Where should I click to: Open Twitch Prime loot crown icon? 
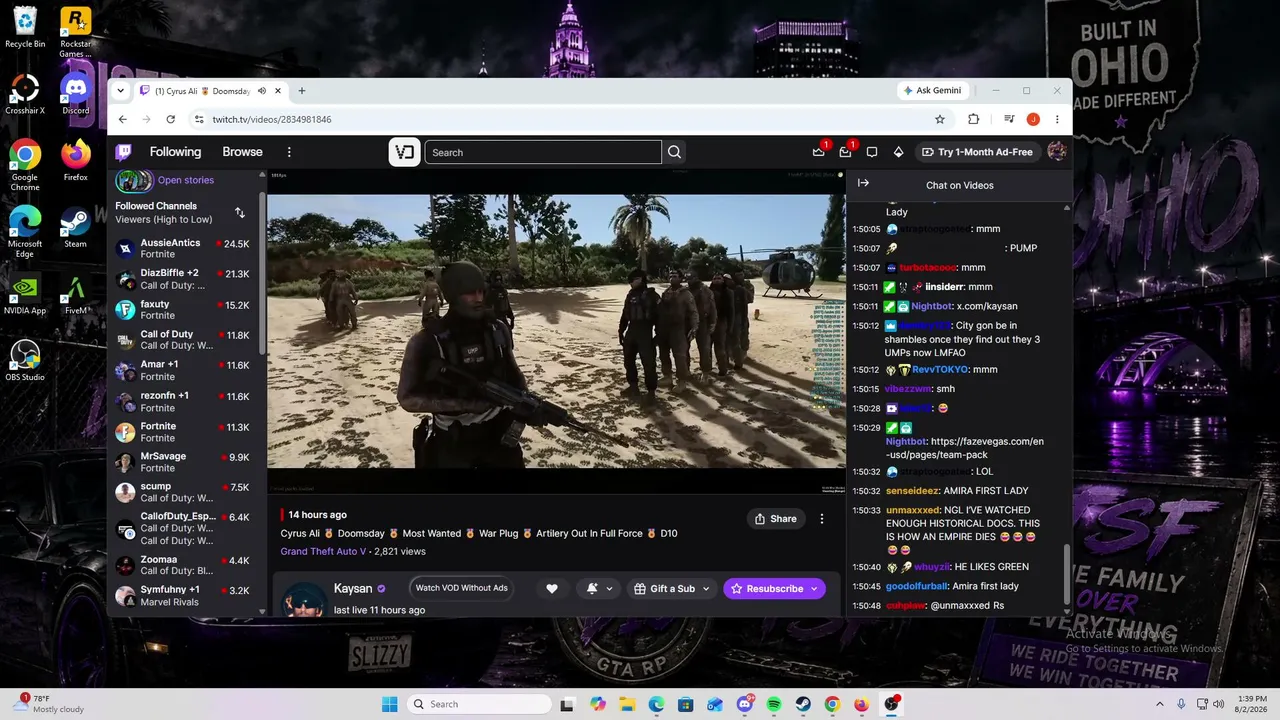point(819,152)
